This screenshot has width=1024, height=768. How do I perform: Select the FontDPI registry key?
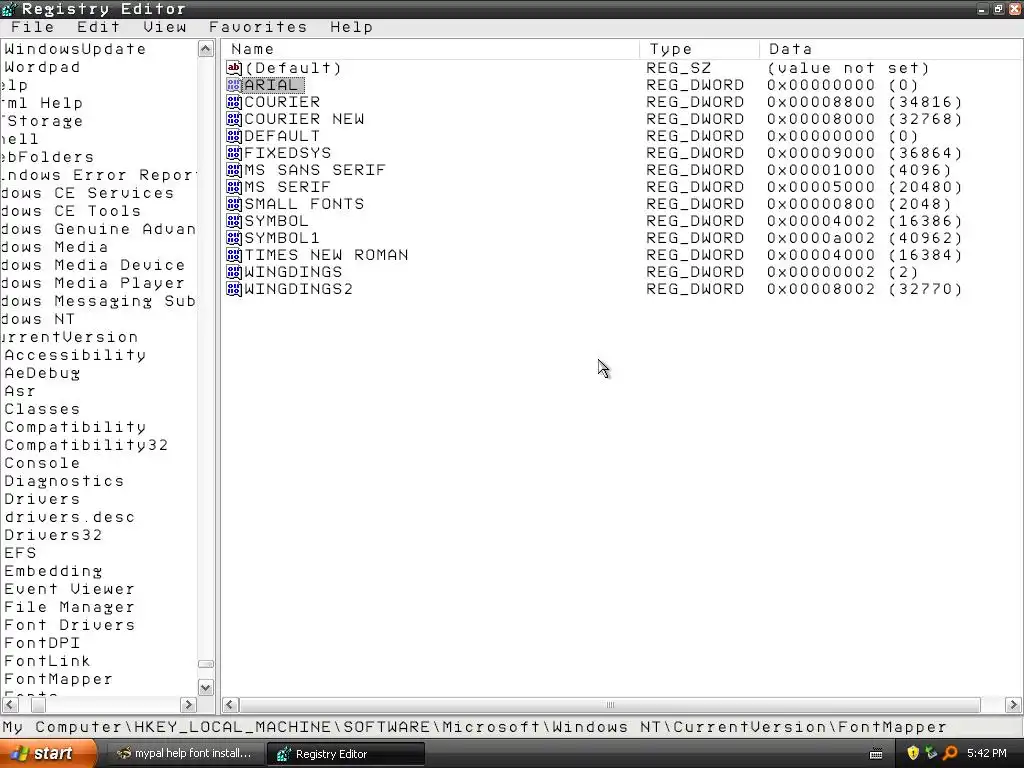click(x=42, y=643)
